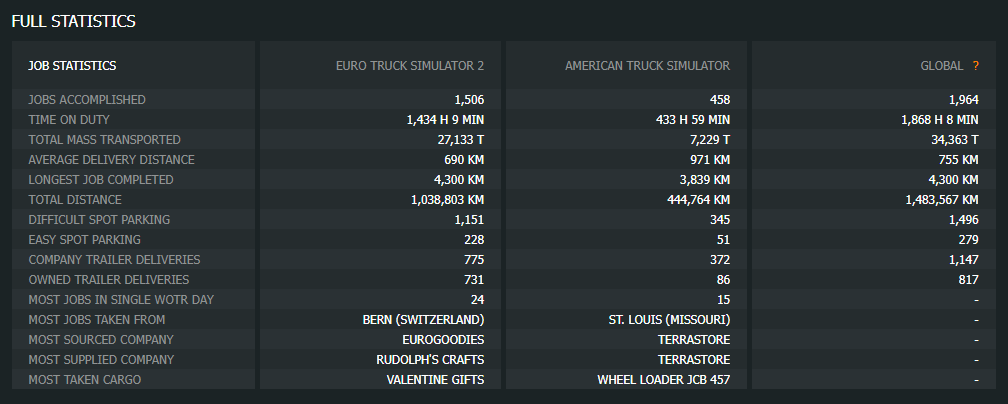The height and width of the screenshot is (404, 1008).
Task: Click the 731 owned trailer value
Action: tap(474, 279)
